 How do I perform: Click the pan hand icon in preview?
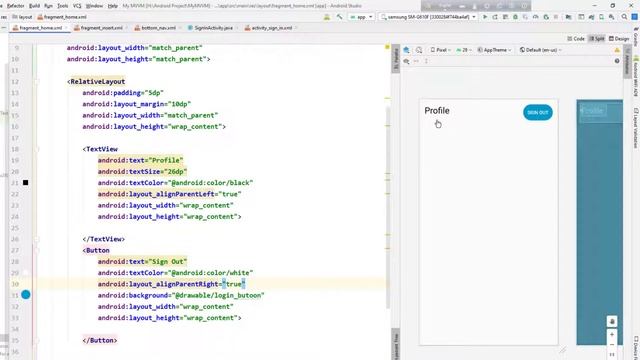coord(612,322)
